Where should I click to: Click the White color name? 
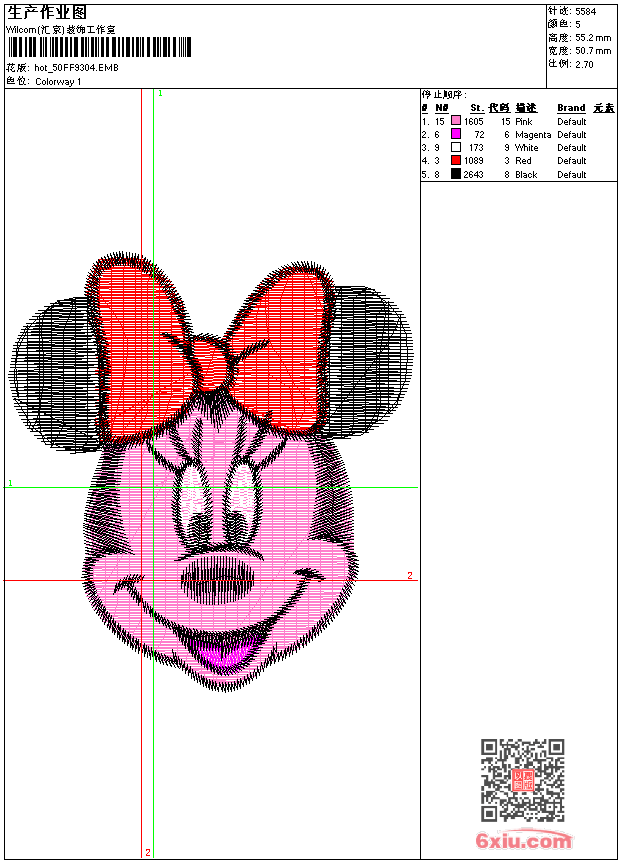pyautogui.click(x=526, y=148)
